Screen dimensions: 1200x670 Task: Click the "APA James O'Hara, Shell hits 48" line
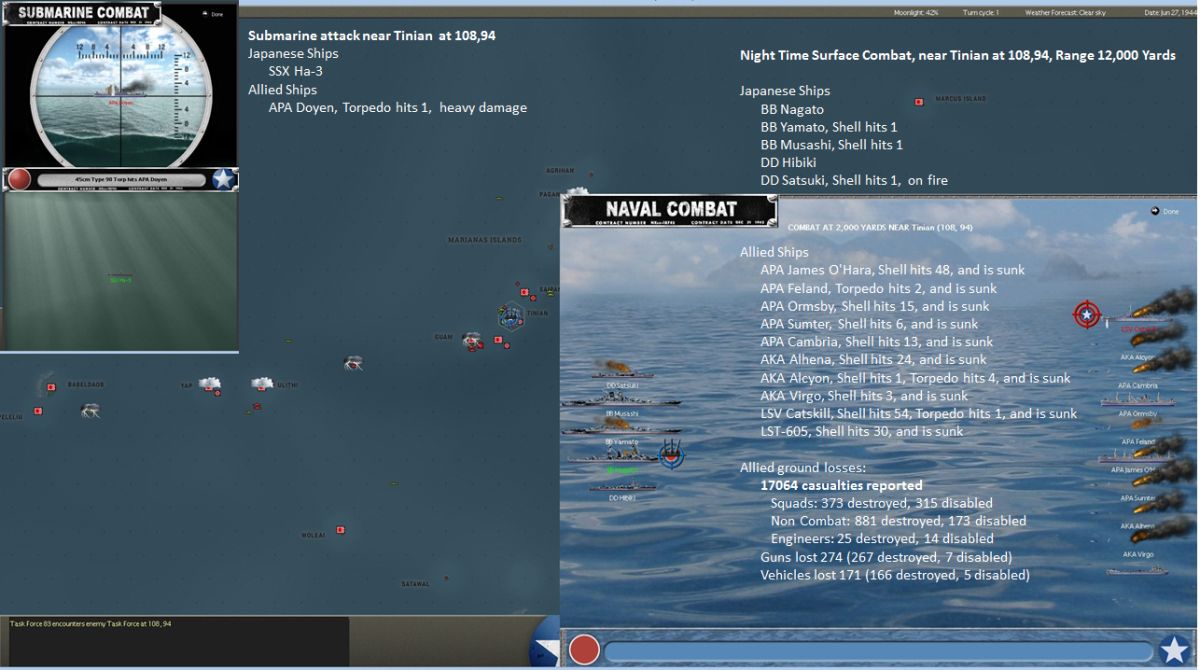892,270
